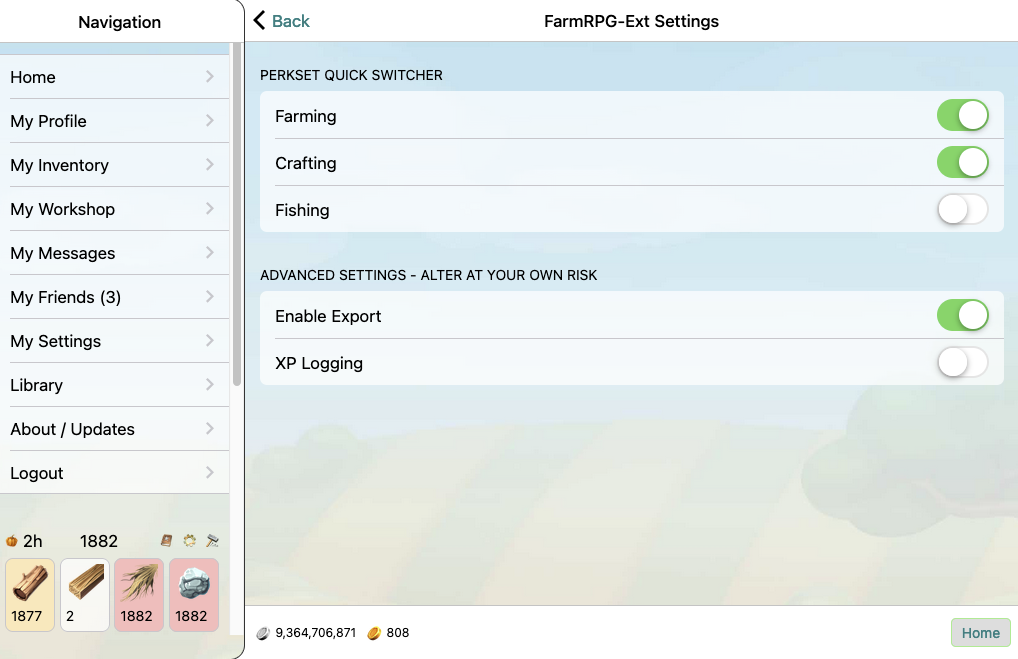Click the 1882 count beside the timer

[x=99, y=541]
